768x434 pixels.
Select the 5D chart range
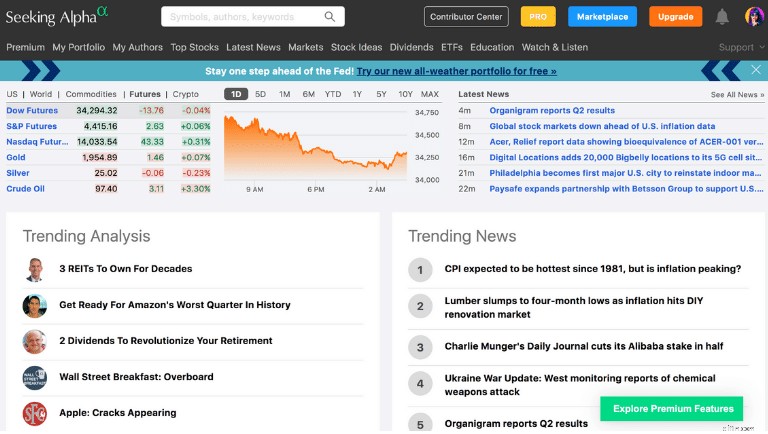tap(261, 94)
